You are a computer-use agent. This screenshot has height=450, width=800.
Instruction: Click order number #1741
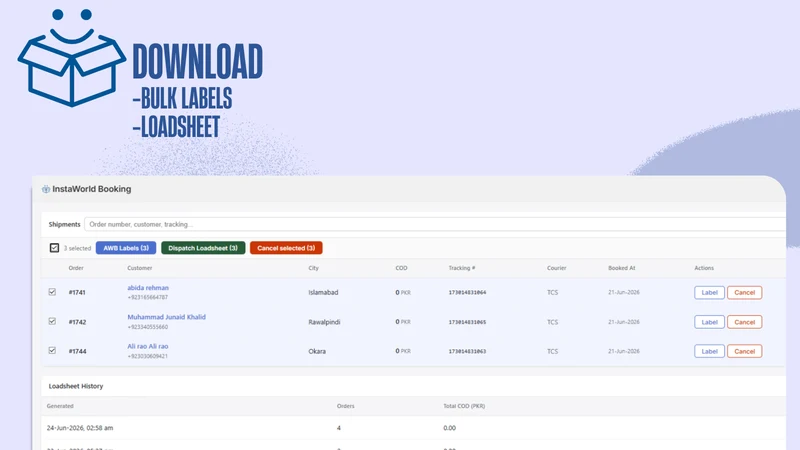[77, 292]
